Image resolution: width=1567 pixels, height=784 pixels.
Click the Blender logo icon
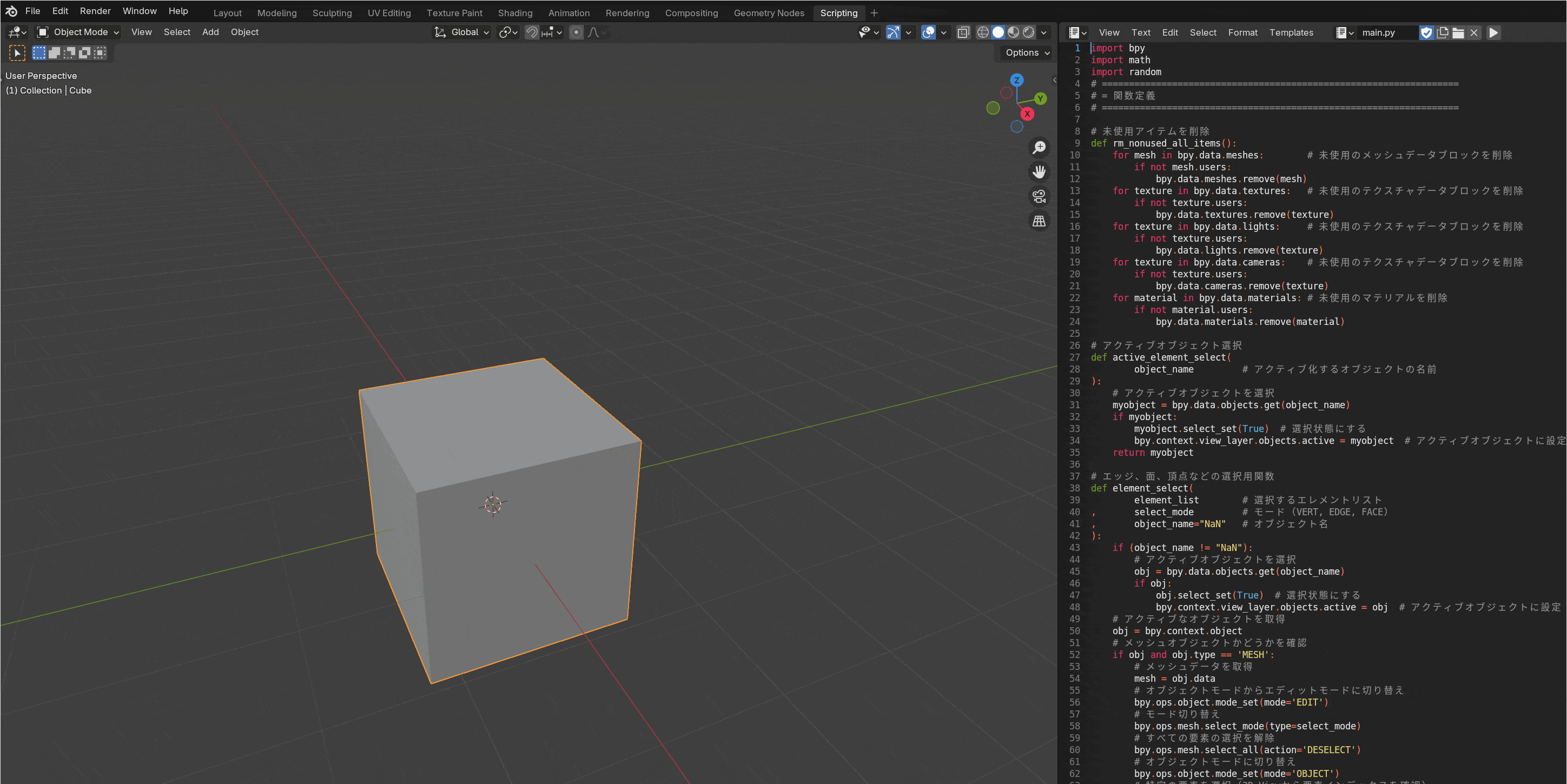point(11,11)
